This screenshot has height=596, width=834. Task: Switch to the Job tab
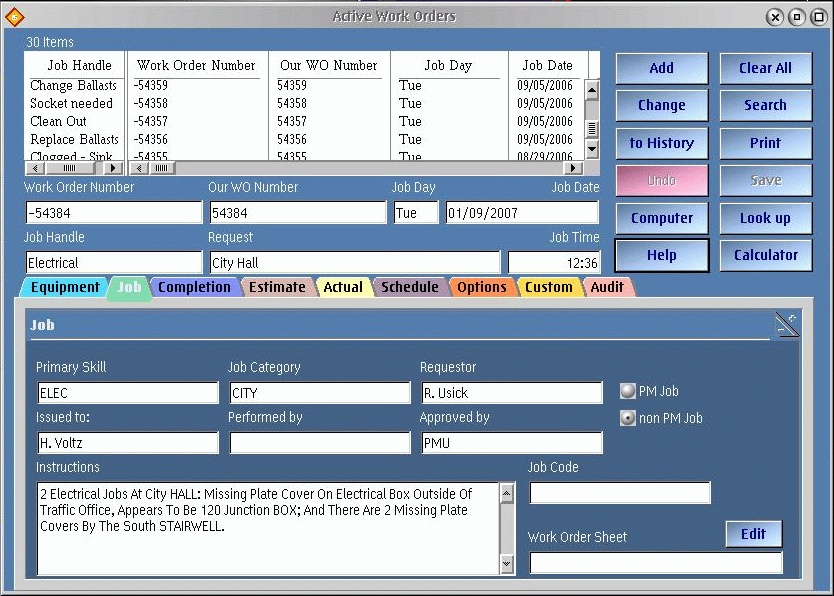tap(129, 288)
